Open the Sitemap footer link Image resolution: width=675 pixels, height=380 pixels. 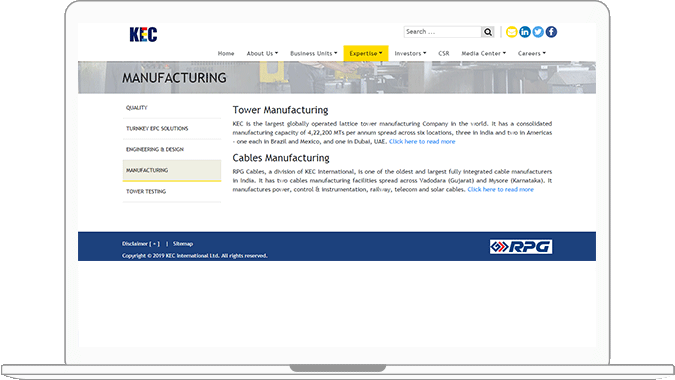[183, 244]
